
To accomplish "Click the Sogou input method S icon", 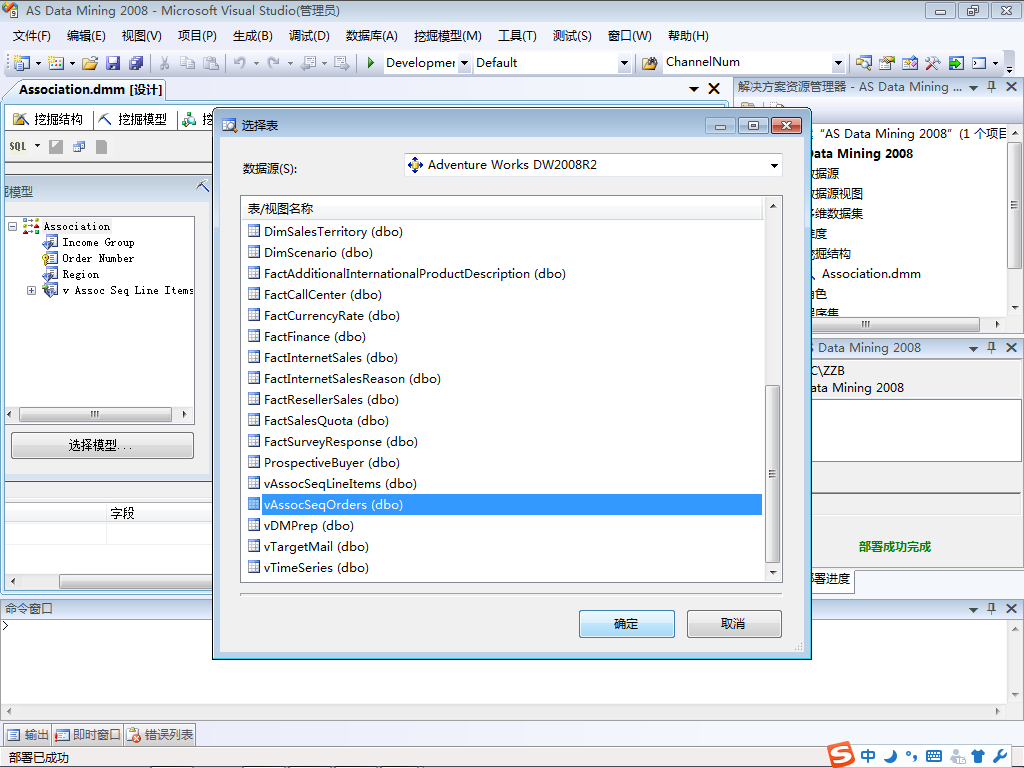I will click(x=841, y=755).
